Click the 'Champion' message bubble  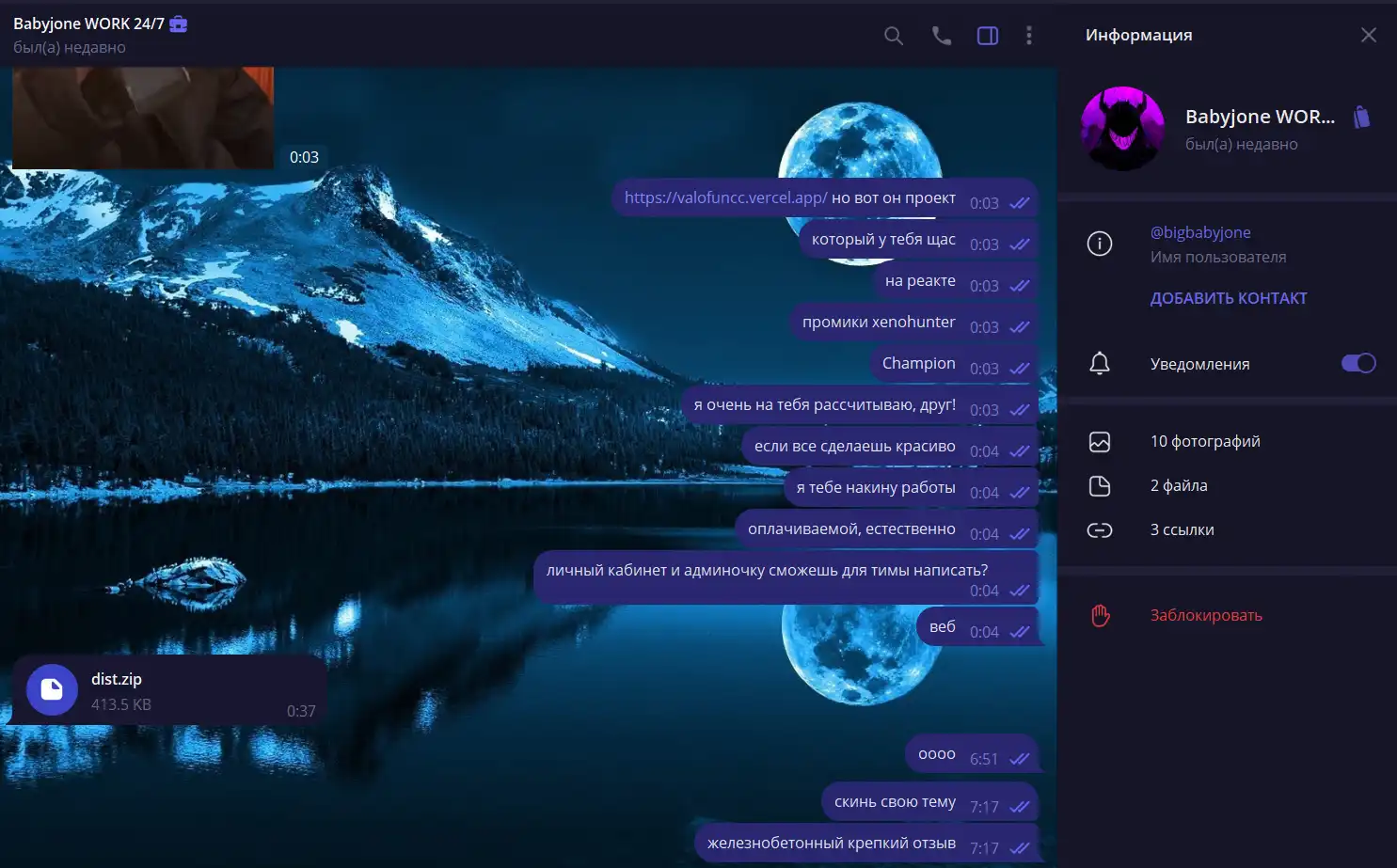click(x=954, y=364)
